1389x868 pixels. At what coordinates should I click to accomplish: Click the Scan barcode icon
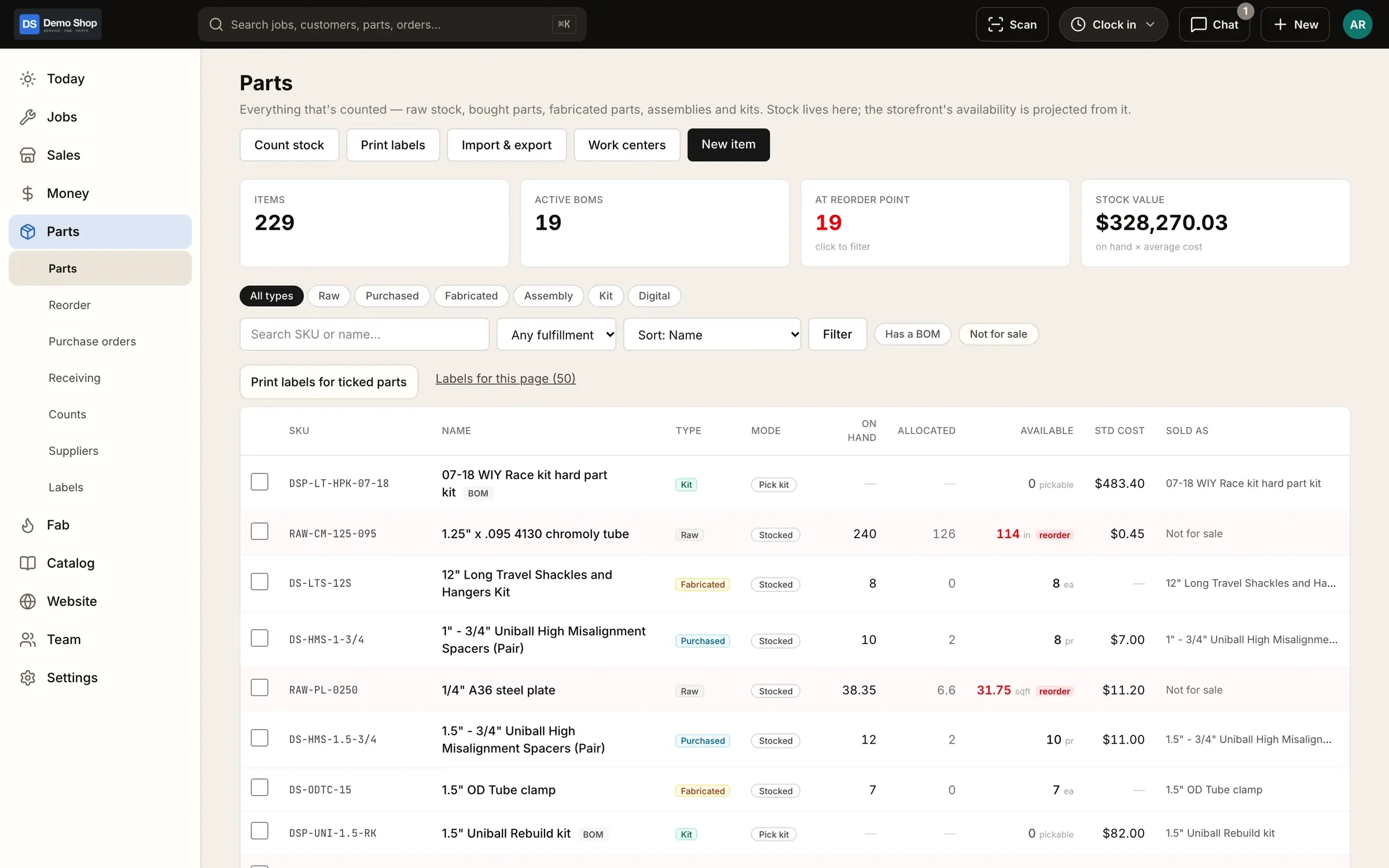[995, 24]
